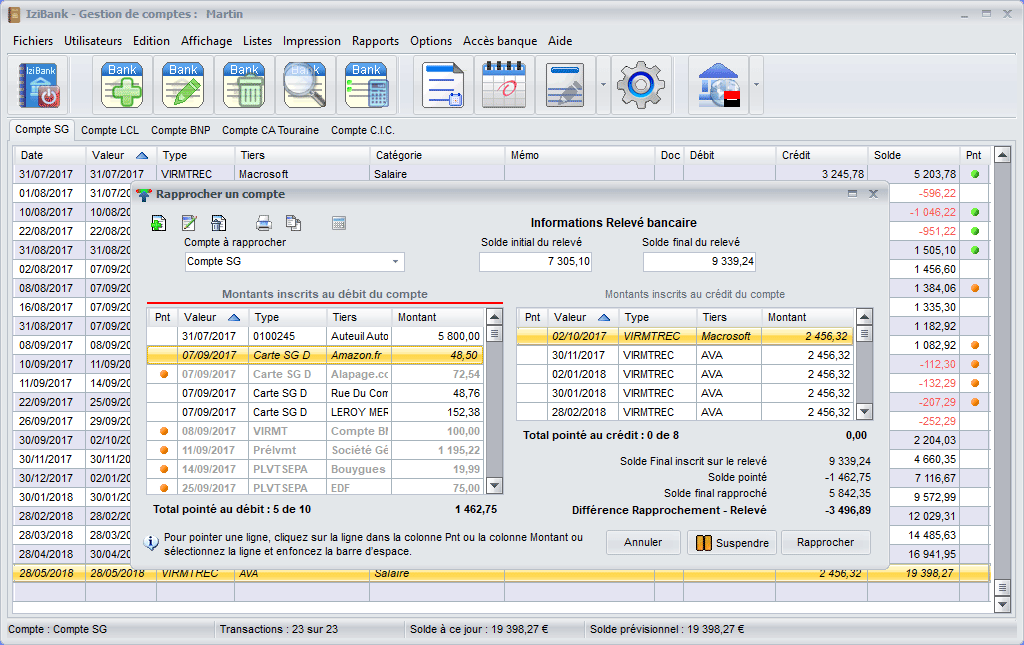The height and width of the screenshot is (645, 1024).
Task: Click the add bank account icon (green plus)
Action: point(124,85)
